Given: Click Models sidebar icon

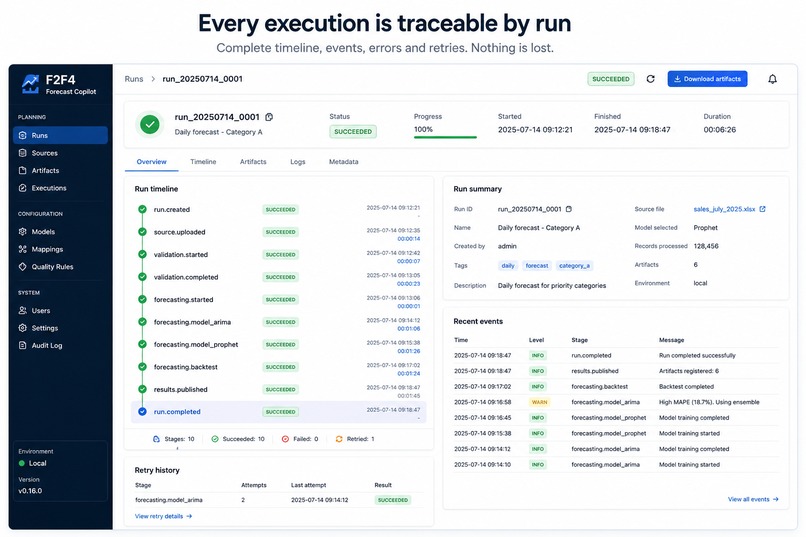Looking at the screenshot, I should [x=23, y=232].
